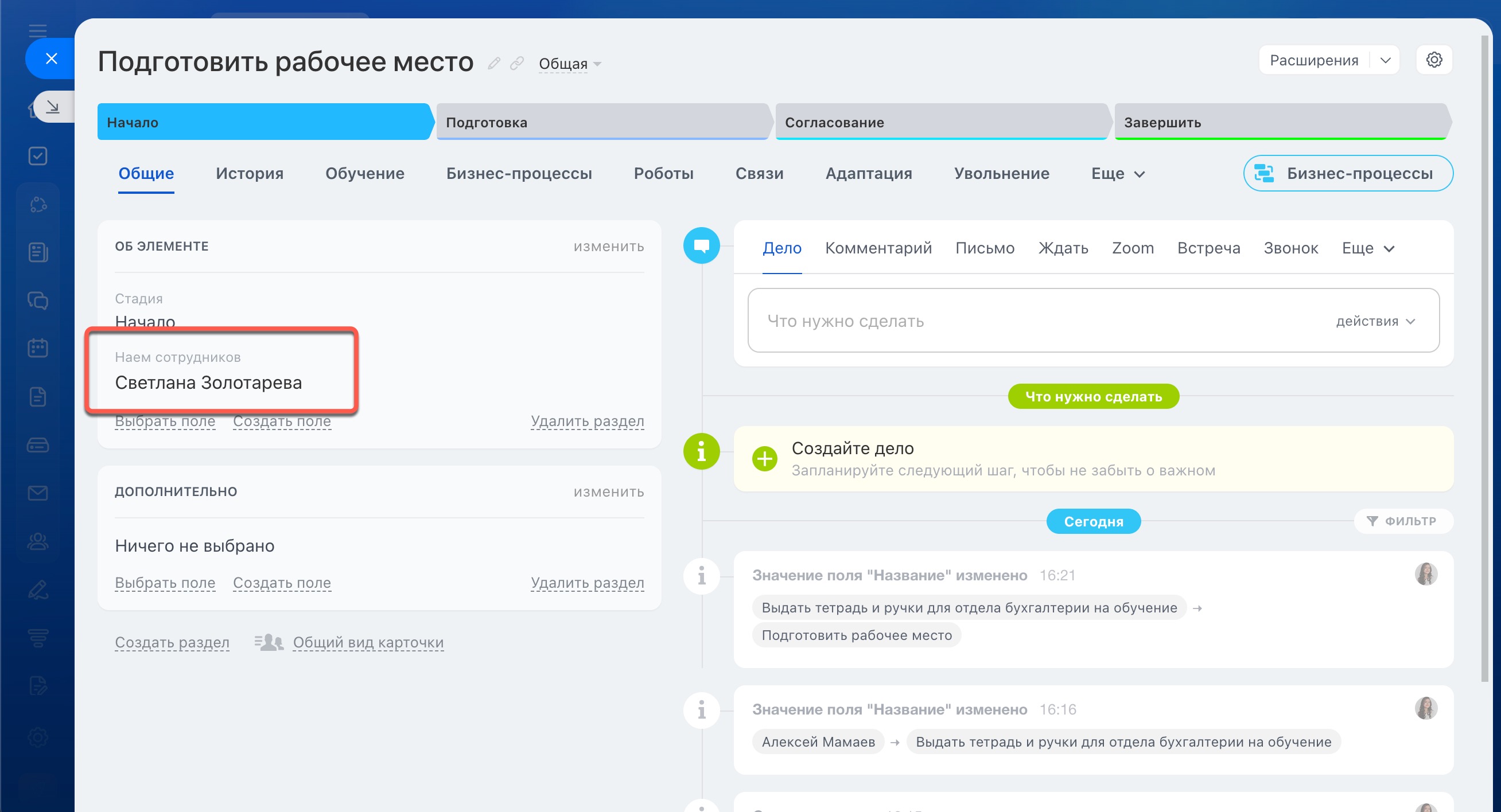Expand the действия dropdown in the task field
This screenshot has width=1501, height=812.
pyautogui.click(x=1375, y=321)
